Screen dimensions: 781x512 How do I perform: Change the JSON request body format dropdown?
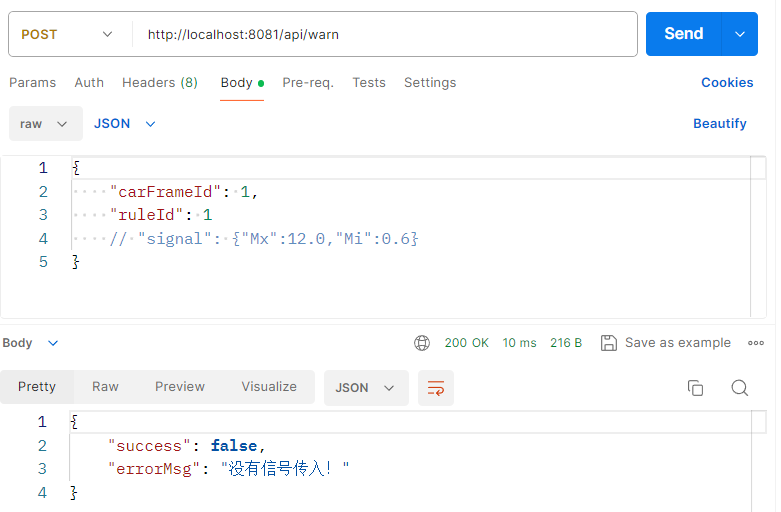125,124
